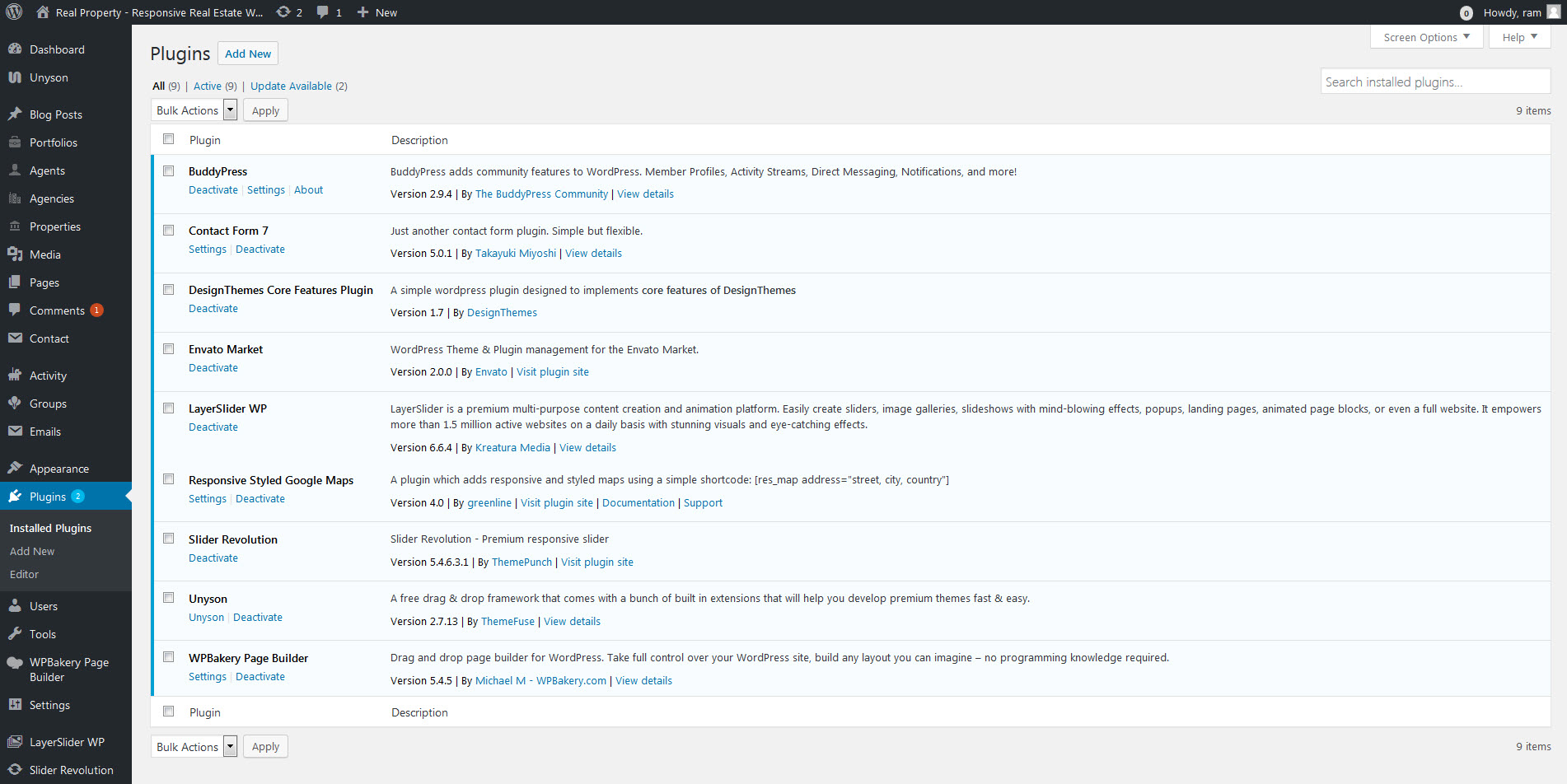Deactivate the Envato Market plugin

213,368
